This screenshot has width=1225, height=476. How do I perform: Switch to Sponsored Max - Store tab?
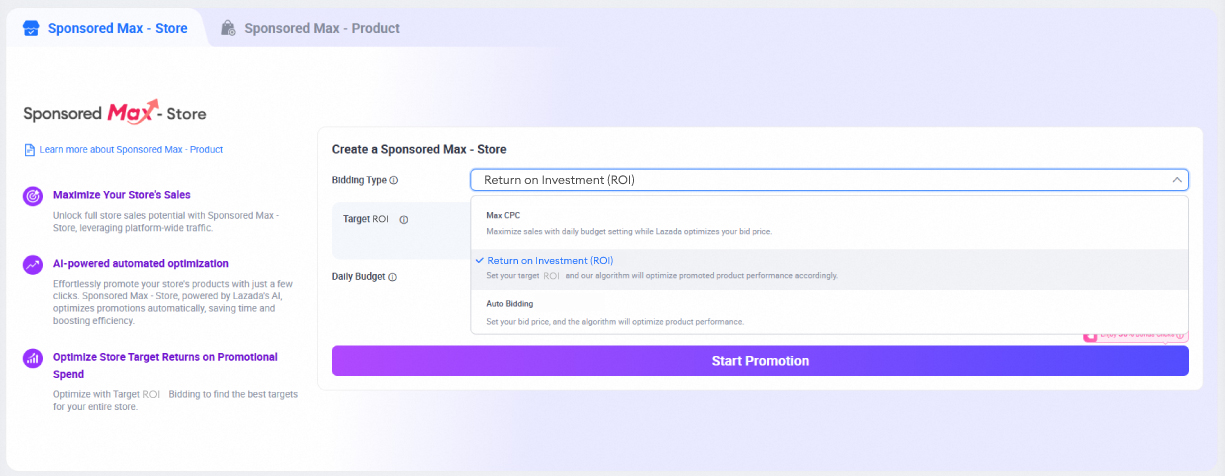(105, 28)
